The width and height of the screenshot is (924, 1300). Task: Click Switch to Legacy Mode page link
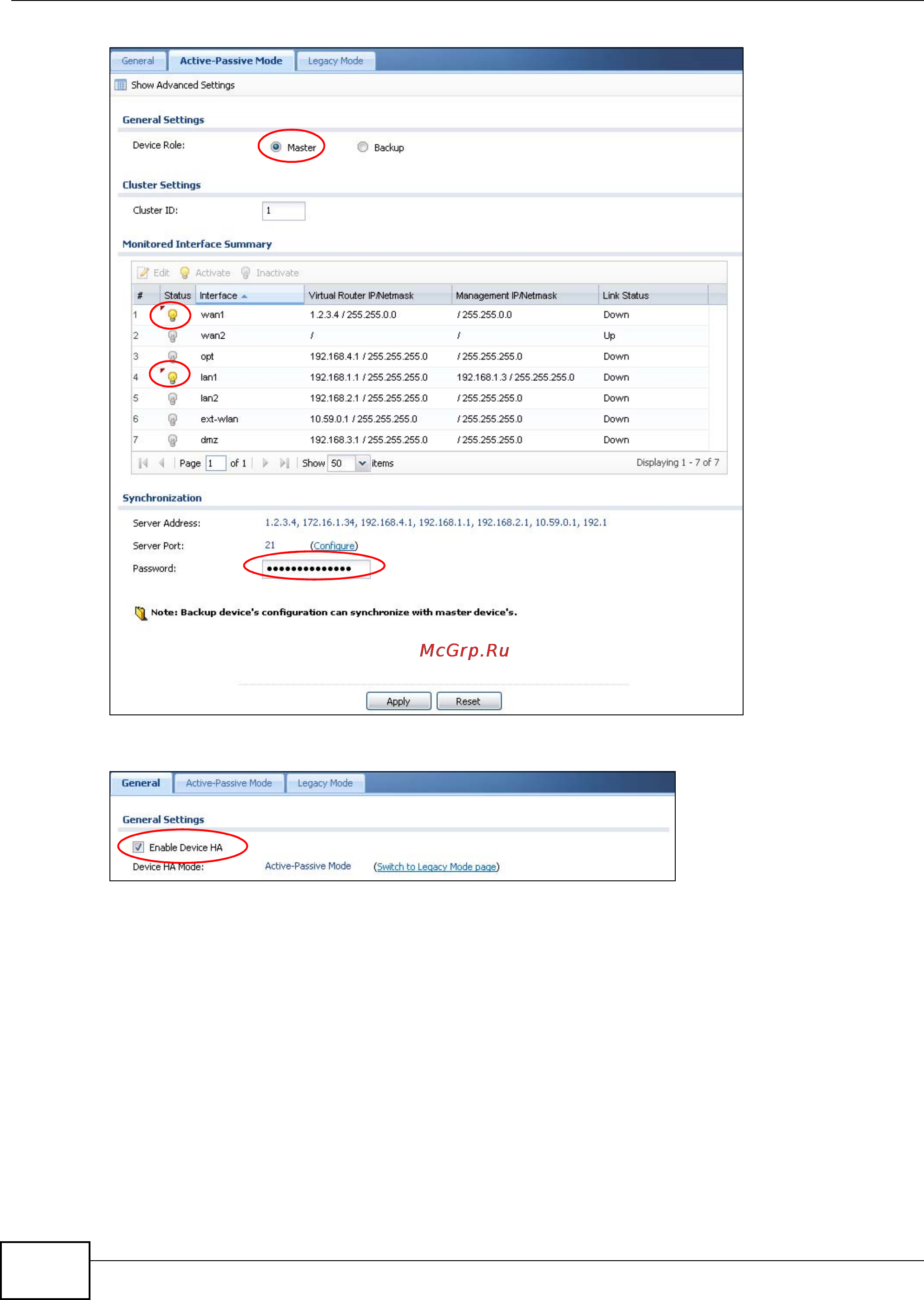click(x=436, y=867)
